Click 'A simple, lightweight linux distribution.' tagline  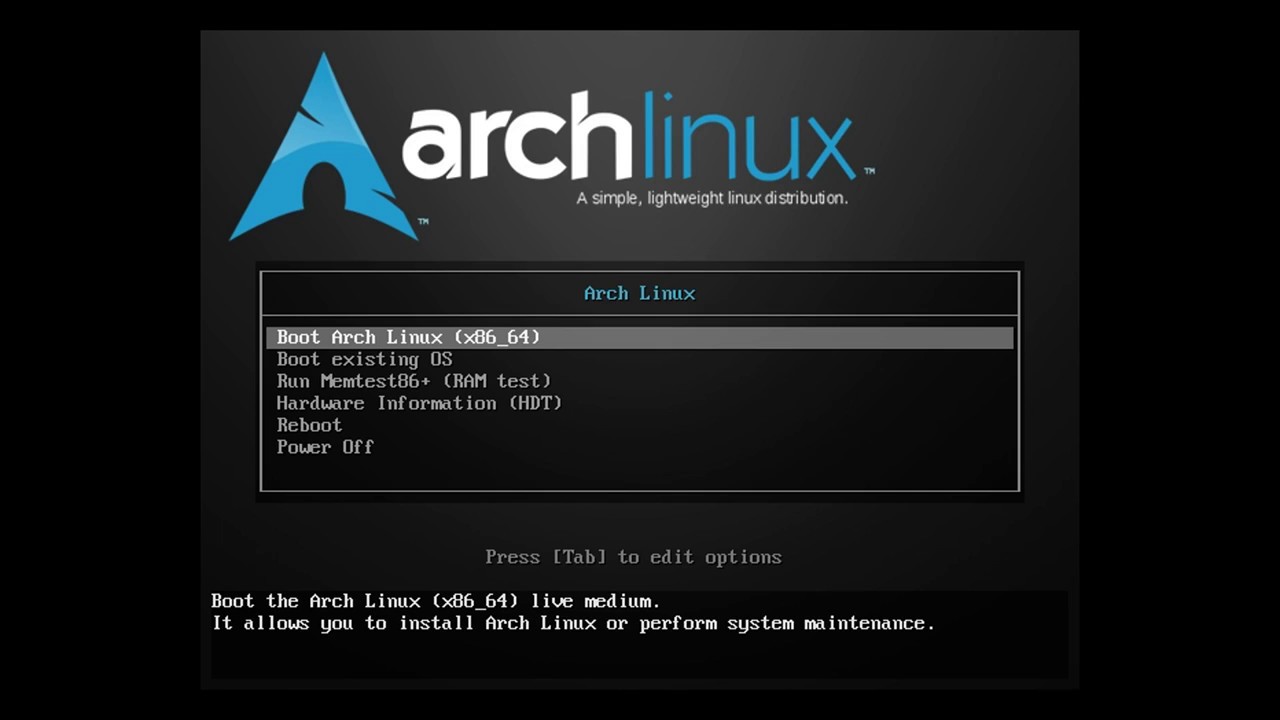(712, 198)
